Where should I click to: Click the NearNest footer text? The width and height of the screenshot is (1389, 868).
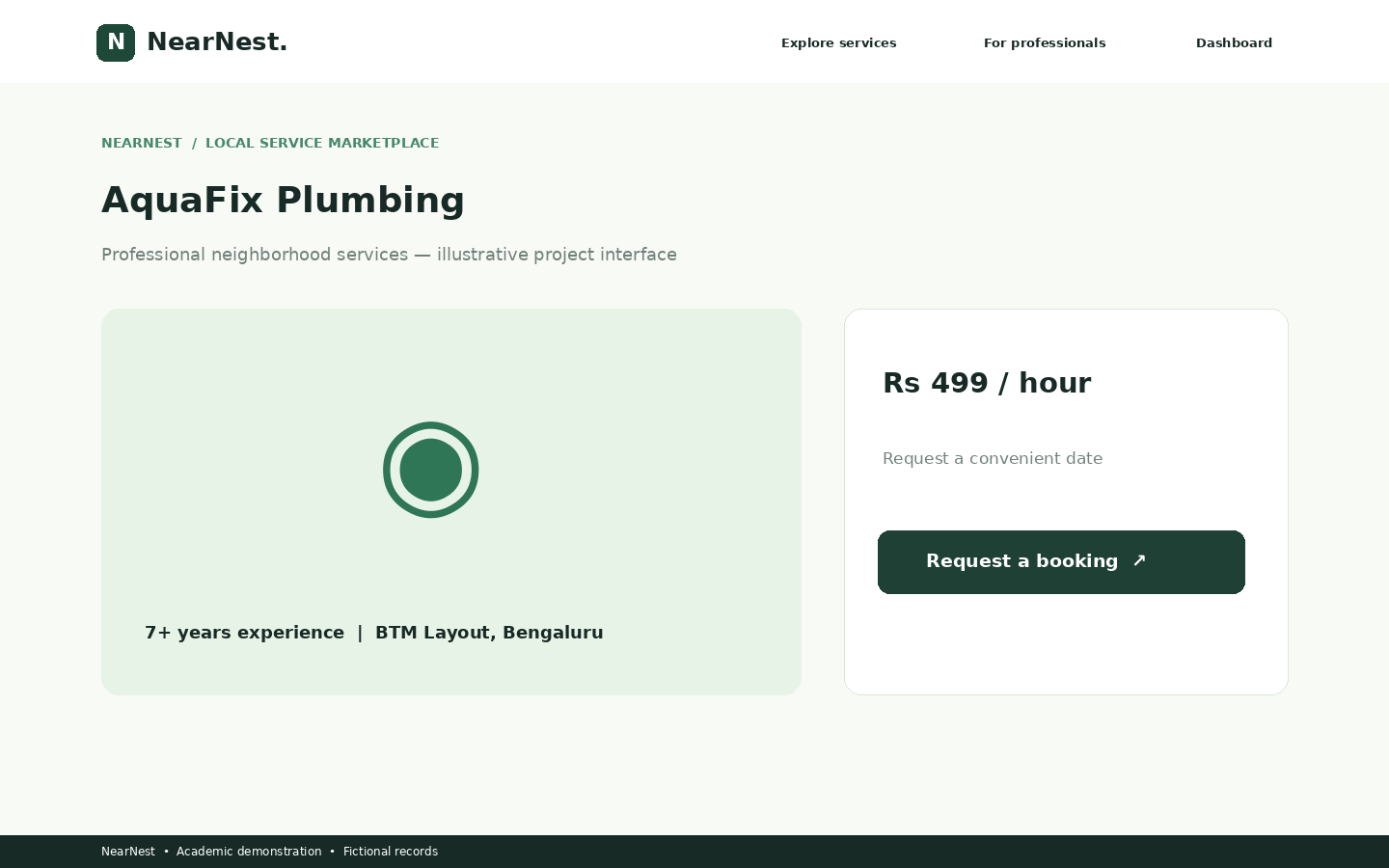(x=128, y=852)
